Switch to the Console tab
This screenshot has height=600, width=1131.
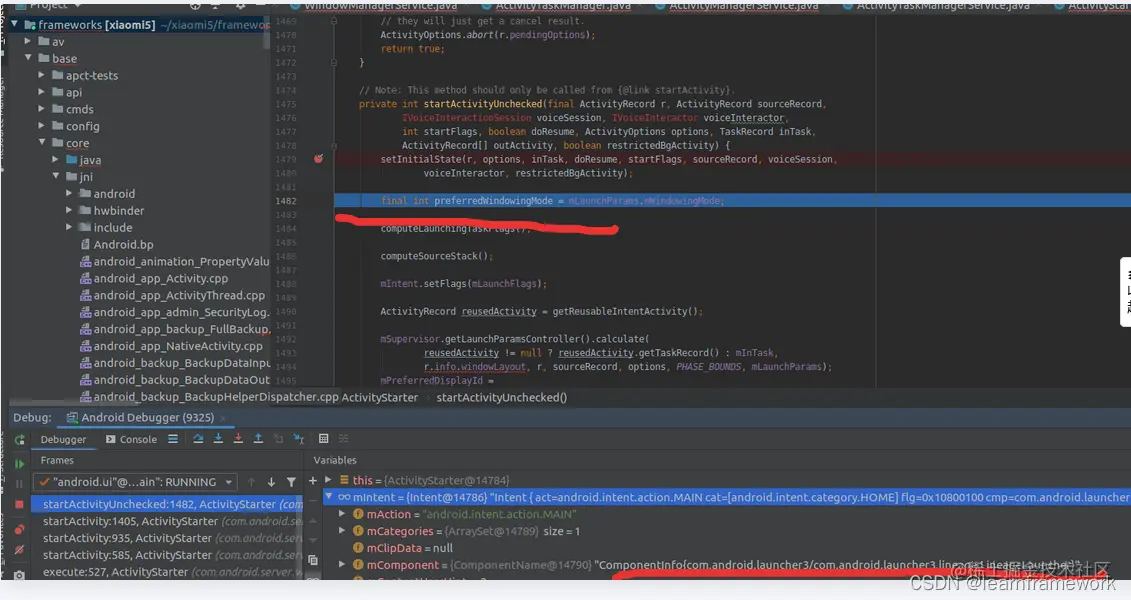[x=131, y=439]
